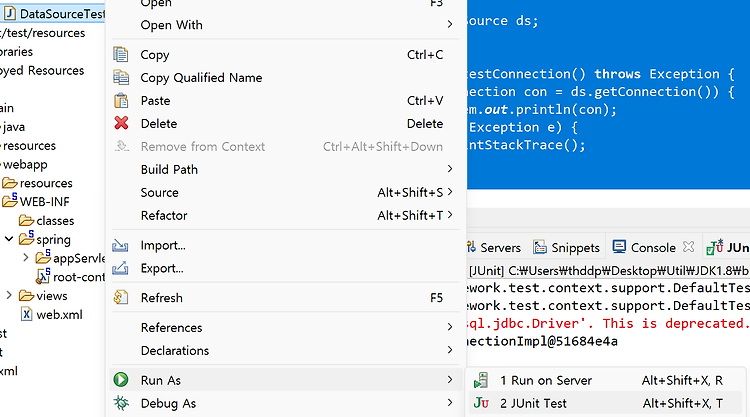This screenshot has height=417, width=750.
Task: Choose 2 JUnit Test
Action: pos(605,403)
